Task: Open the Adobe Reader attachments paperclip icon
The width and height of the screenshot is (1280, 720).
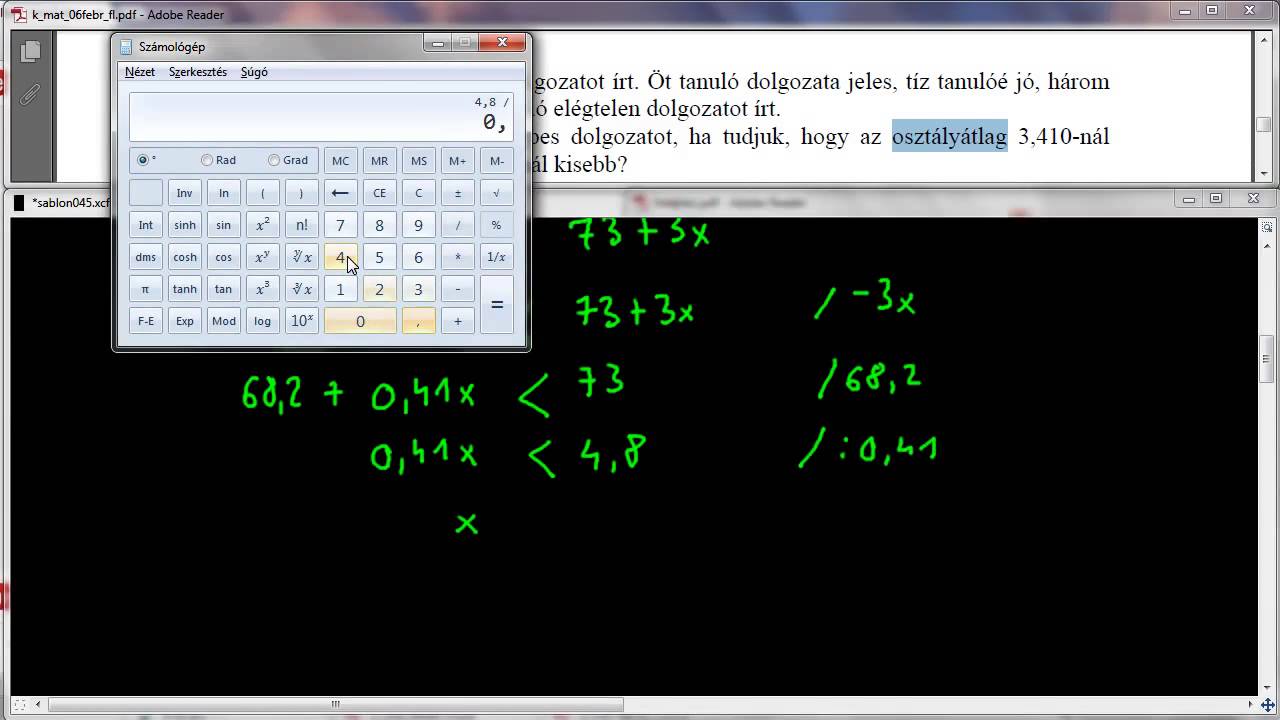Action: (30, 95)
